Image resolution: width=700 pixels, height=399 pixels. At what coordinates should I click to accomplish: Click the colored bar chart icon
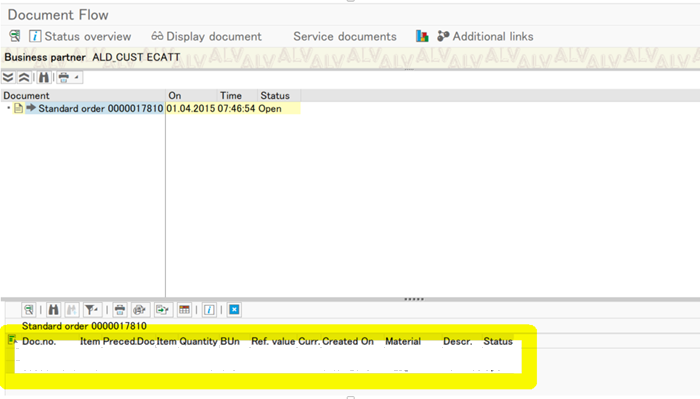[422, 36]
